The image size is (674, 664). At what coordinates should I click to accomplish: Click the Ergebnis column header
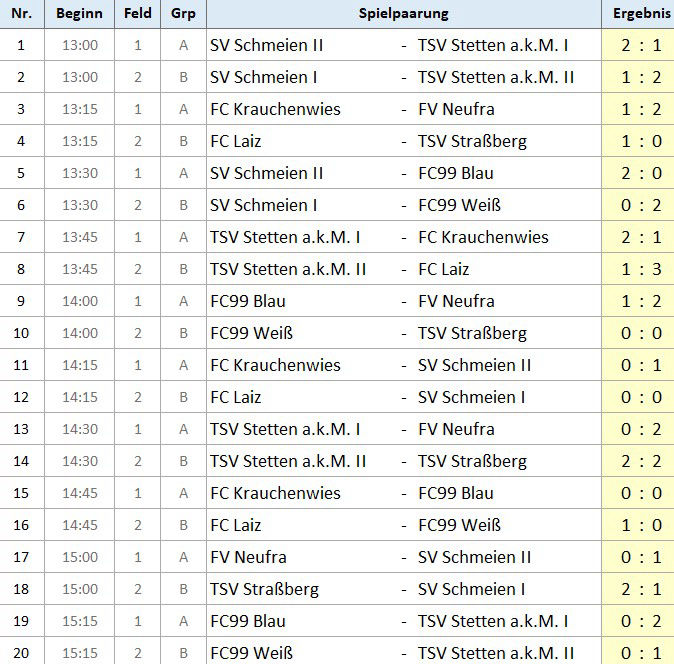tap(640, 13)
